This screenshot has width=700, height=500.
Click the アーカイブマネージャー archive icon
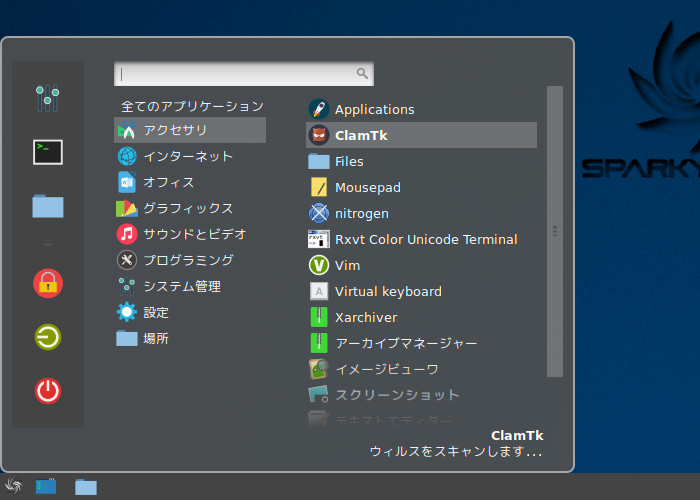tap(319, 343)
